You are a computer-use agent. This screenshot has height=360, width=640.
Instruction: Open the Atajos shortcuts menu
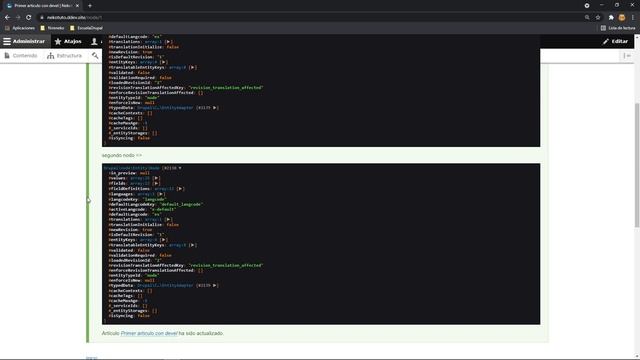coord(68,41)
